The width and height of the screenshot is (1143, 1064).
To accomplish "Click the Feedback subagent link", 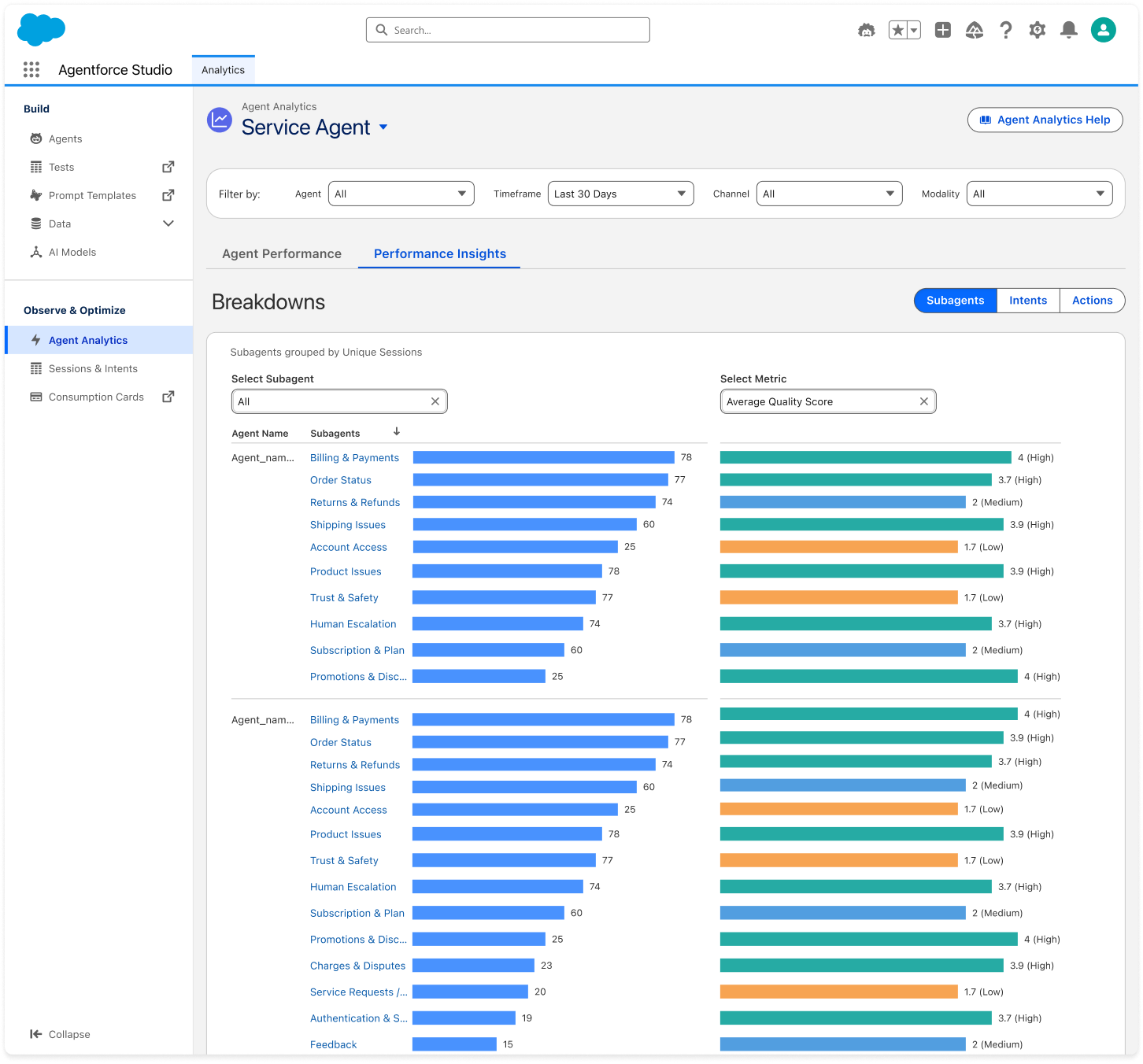I will [x=333, y=1044].
